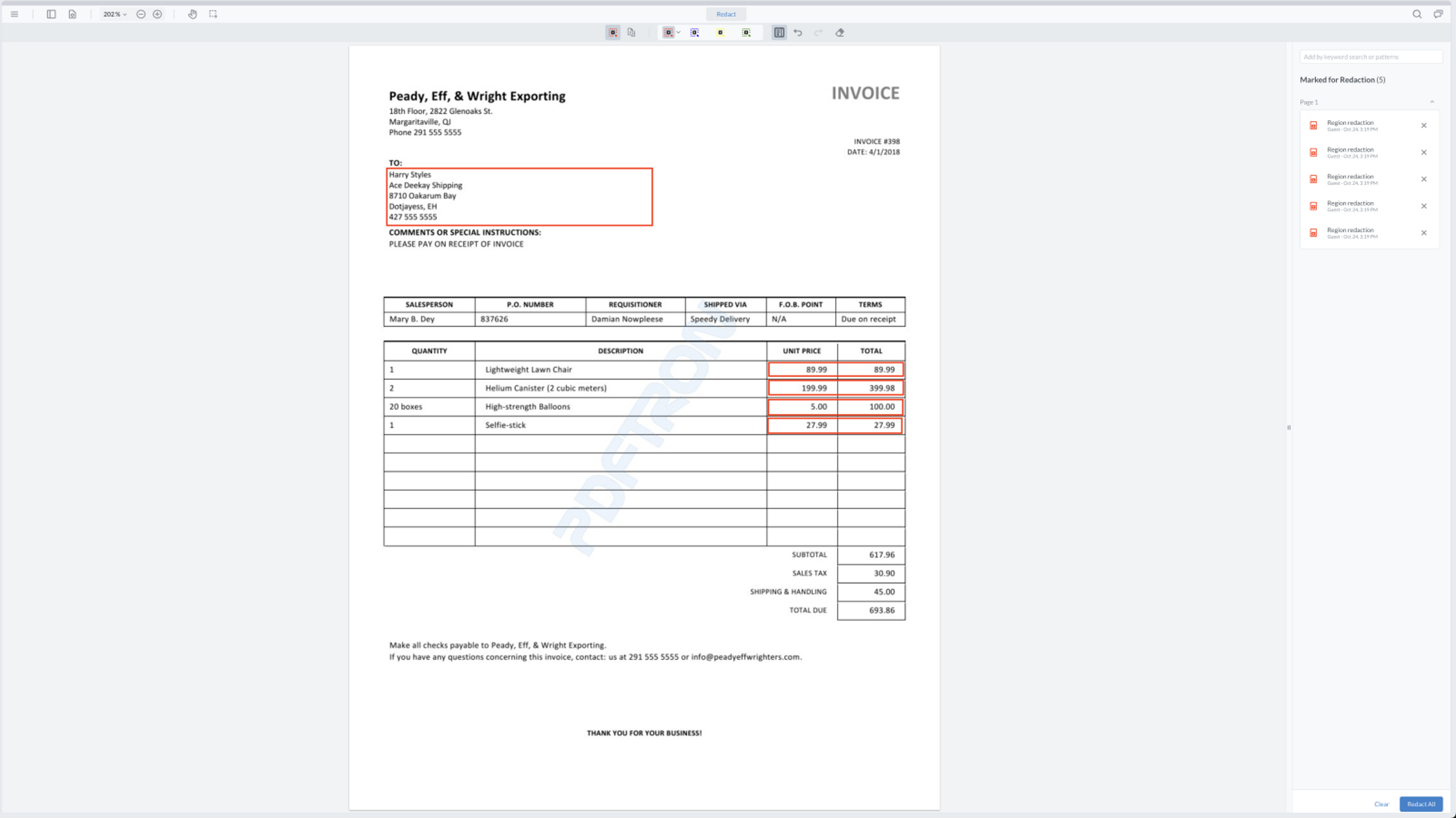
Task: Click the Redact toolbar group tab
Action: [x=726, y=14]
